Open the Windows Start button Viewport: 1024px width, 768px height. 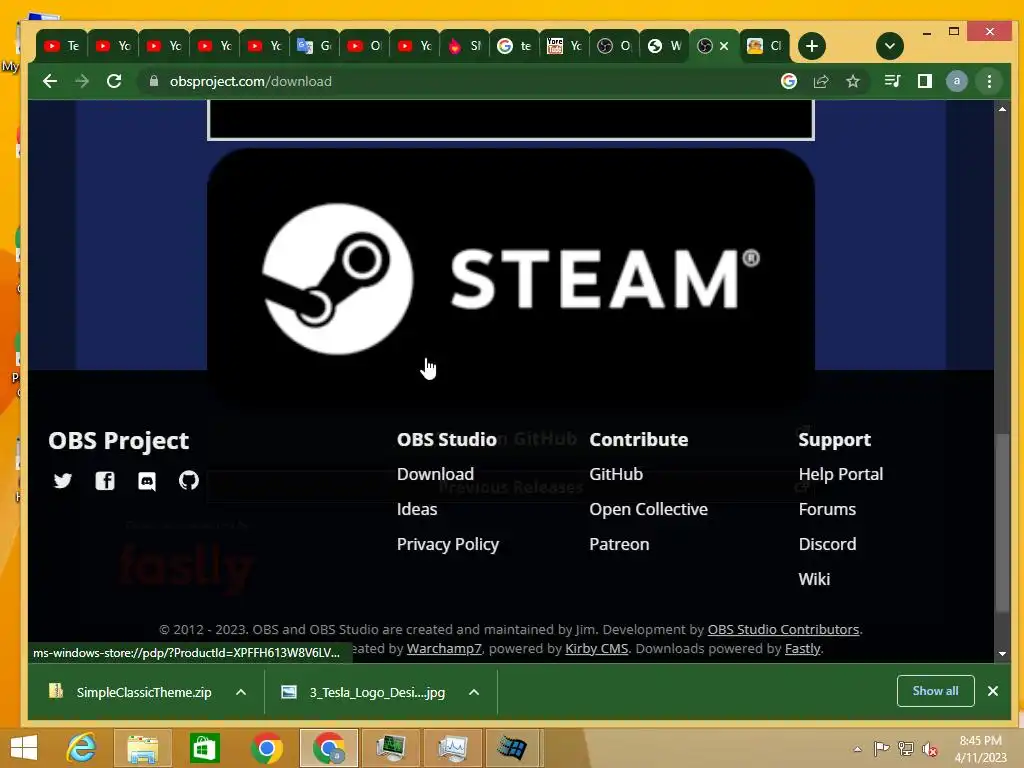pyautogui.click(x=24, y=748)
